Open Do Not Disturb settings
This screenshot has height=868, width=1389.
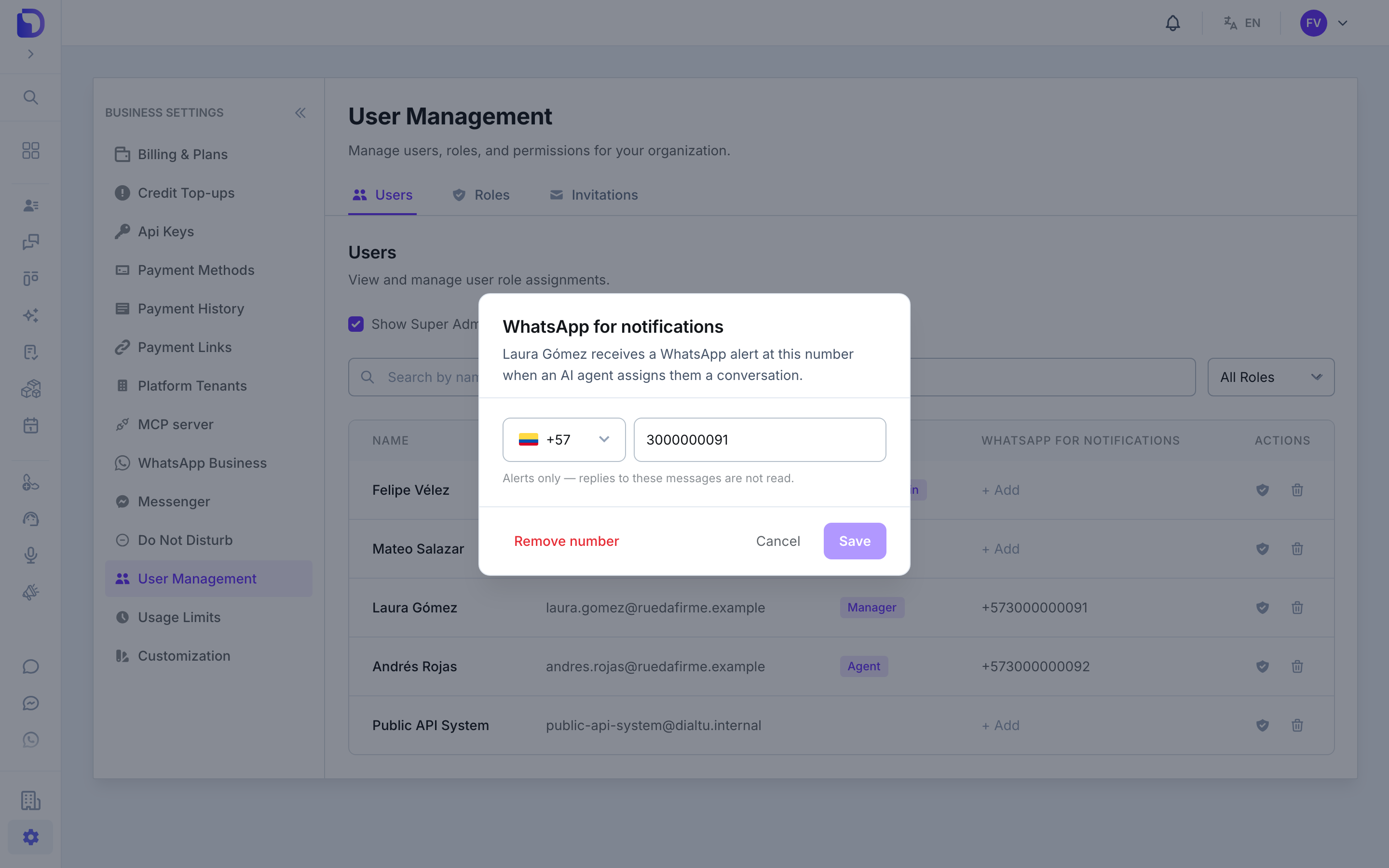coord(208,540)
